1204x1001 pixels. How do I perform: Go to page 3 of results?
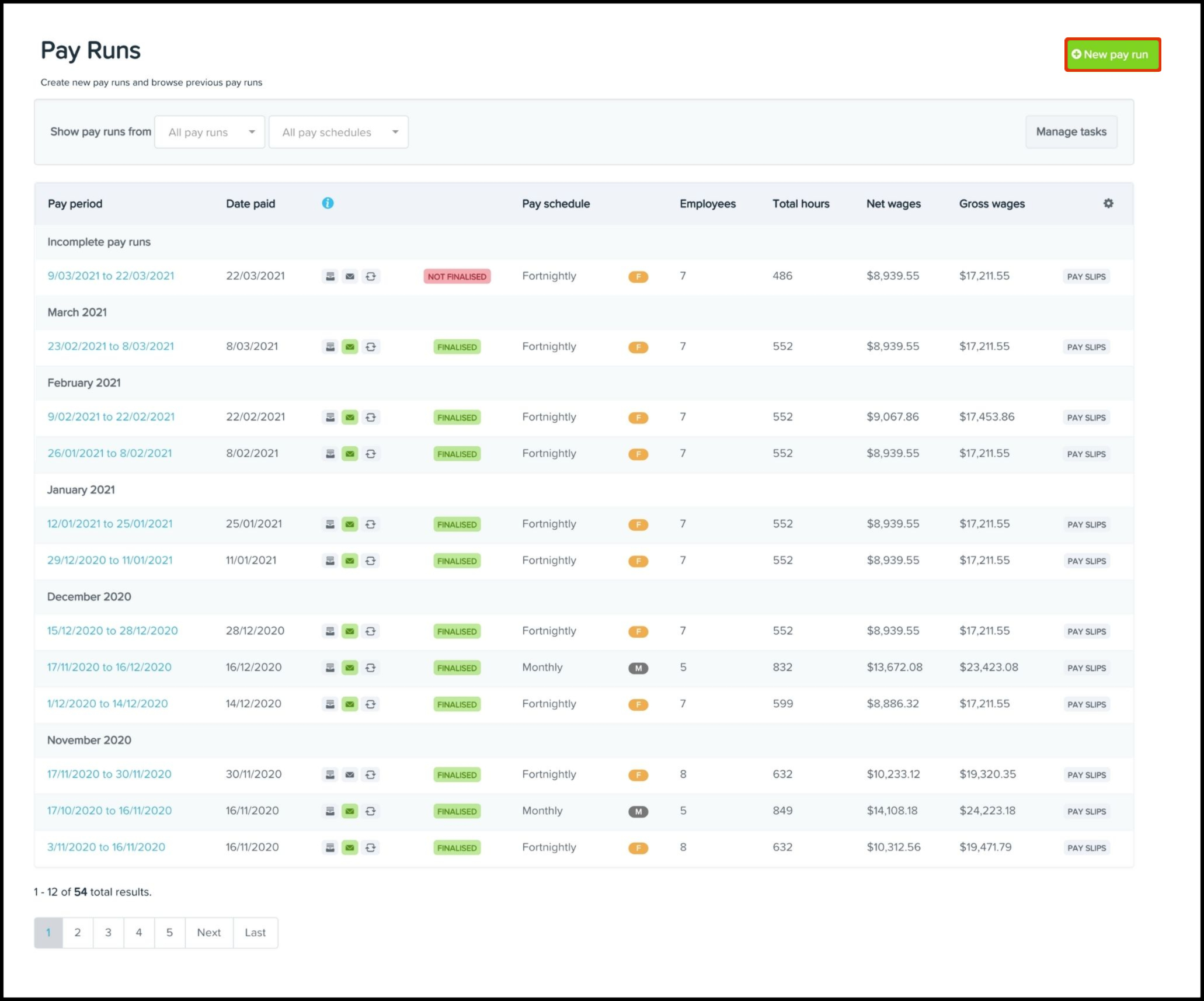pos(108,933)
